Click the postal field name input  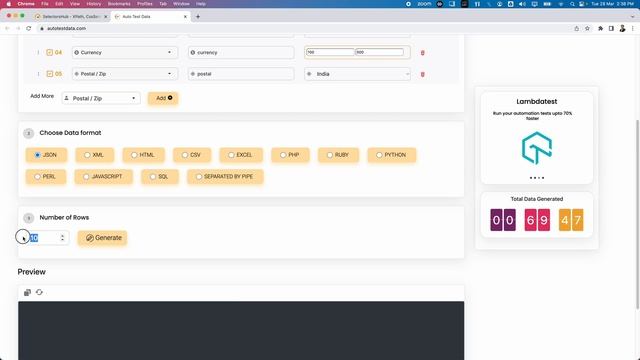coord(241,74)
